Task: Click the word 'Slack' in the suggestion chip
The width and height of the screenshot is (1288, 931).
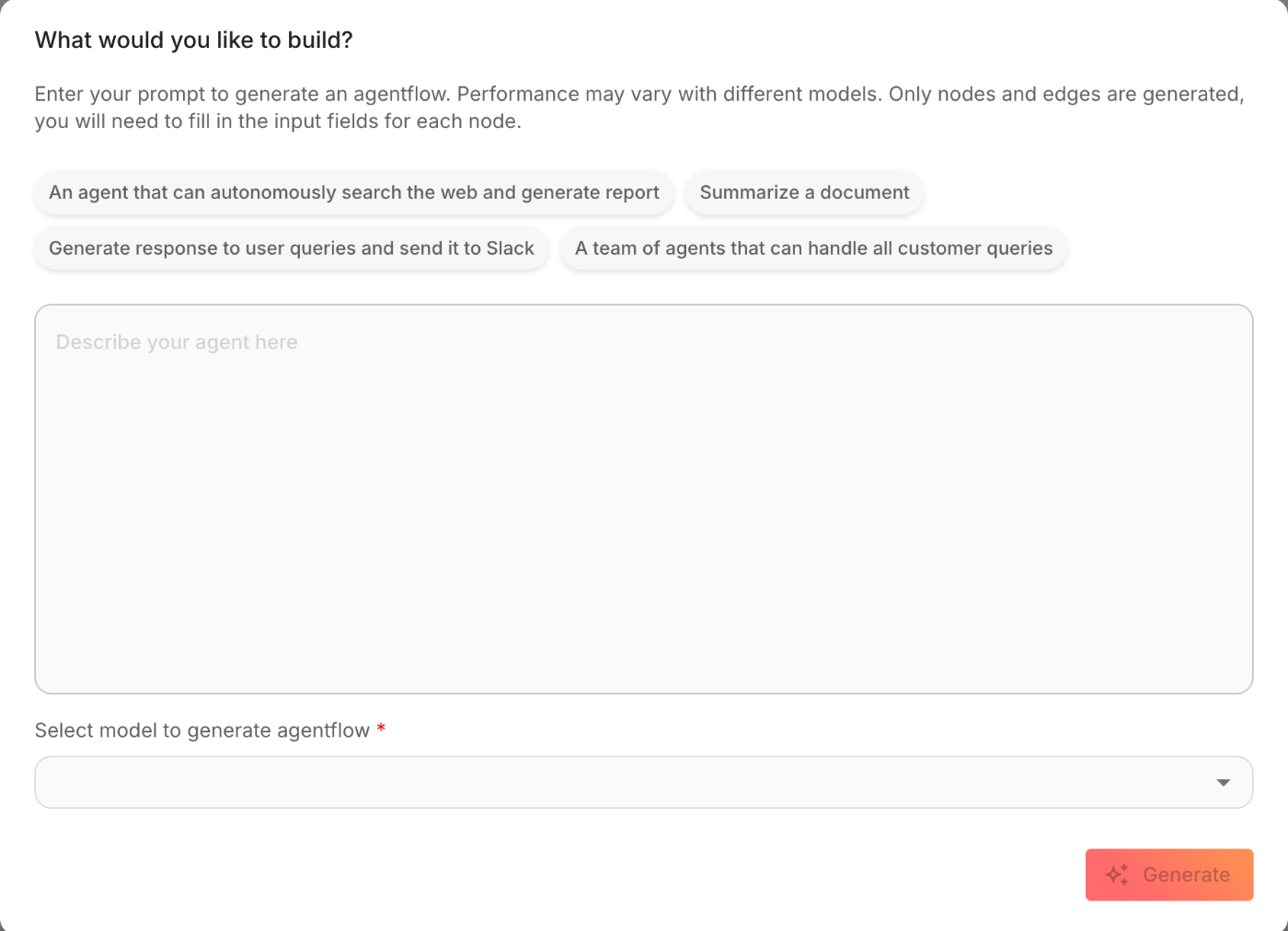Action: pyautogui.click(x=510, y=248)
